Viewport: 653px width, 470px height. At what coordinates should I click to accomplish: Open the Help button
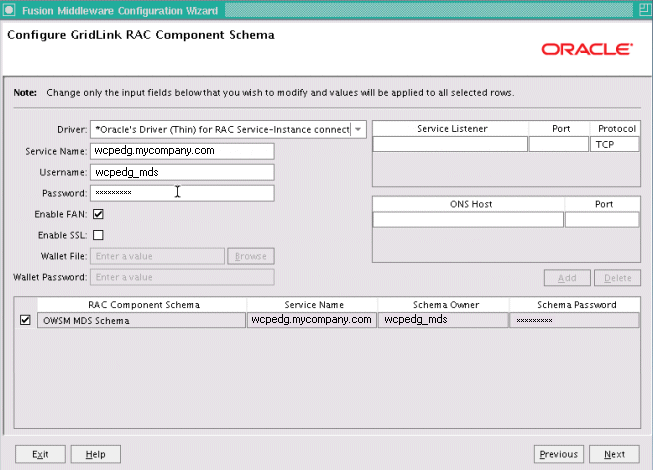(96, 454)
